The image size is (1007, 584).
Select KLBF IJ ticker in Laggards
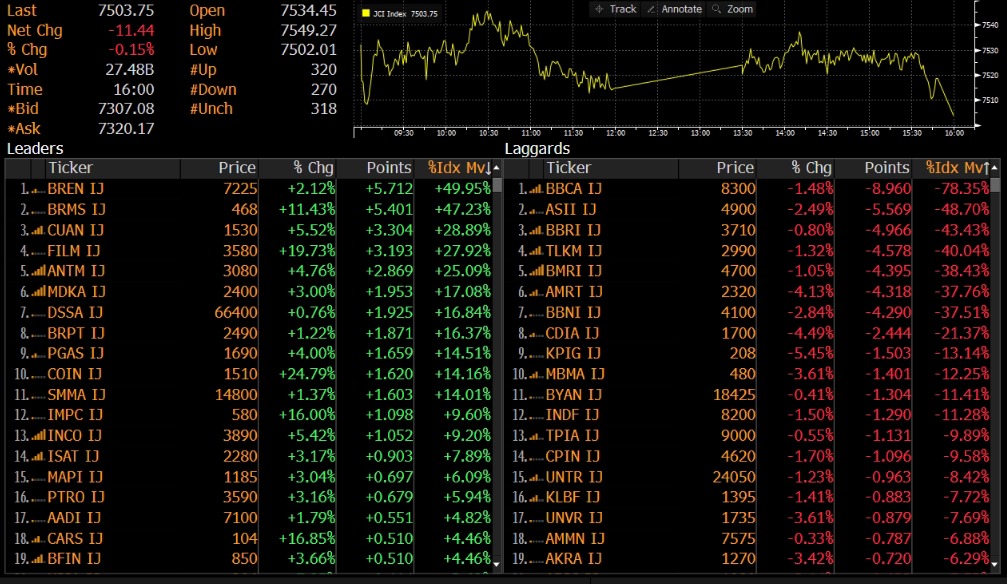[573, 498]
